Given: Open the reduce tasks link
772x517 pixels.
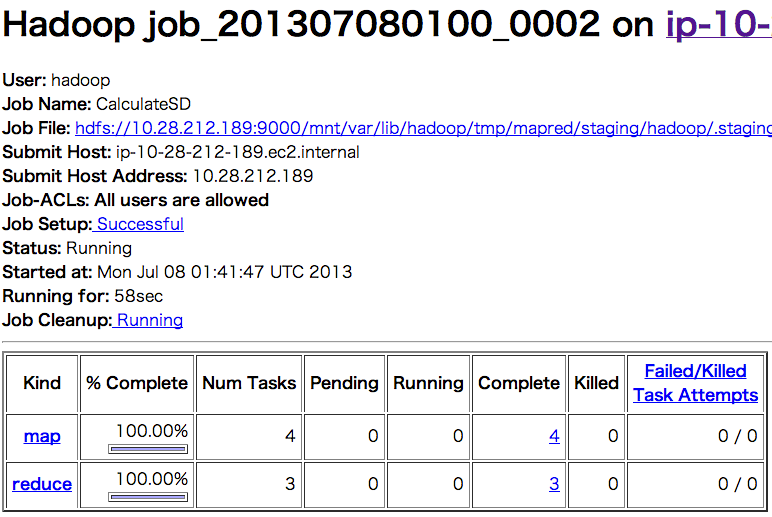Looking at the screenshot, I should point(42,484).
